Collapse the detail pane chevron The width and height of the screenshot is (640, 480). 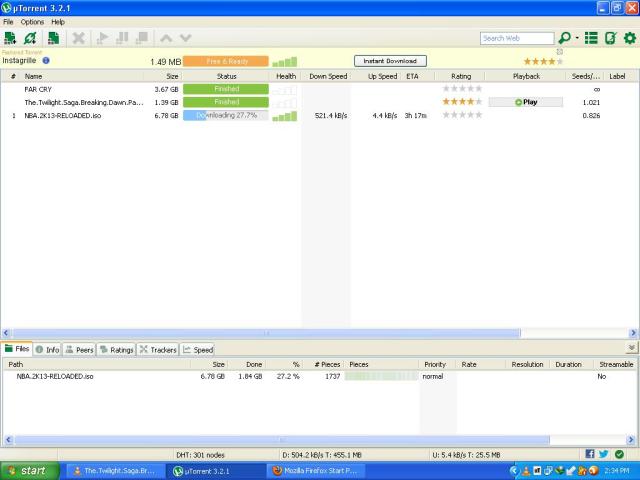pyautogui.click(x=631, y=348)
